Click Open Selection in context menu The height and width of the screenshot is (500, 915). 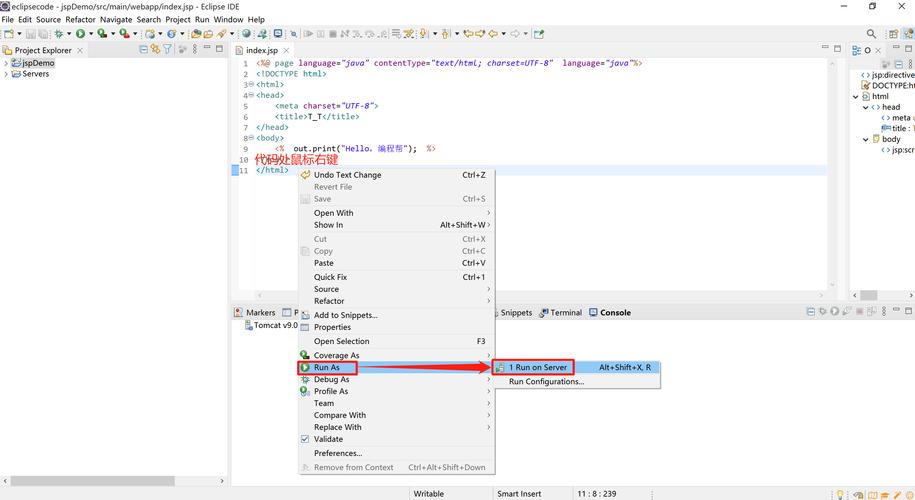coord(396,341)
